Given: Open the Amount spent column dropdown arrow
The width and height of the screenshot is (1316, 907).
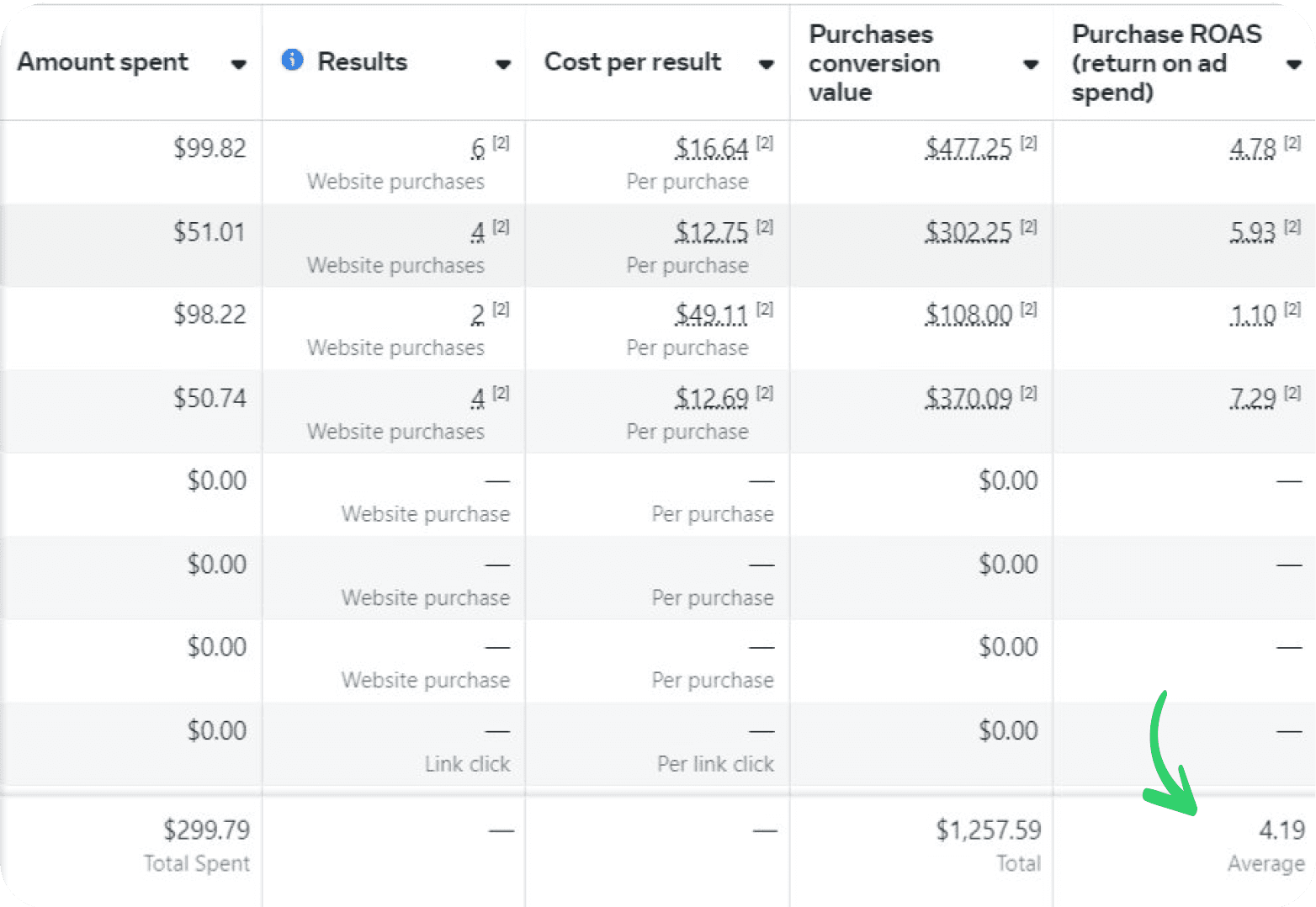Looking at the screenshot, I should [x=239, y=64].
